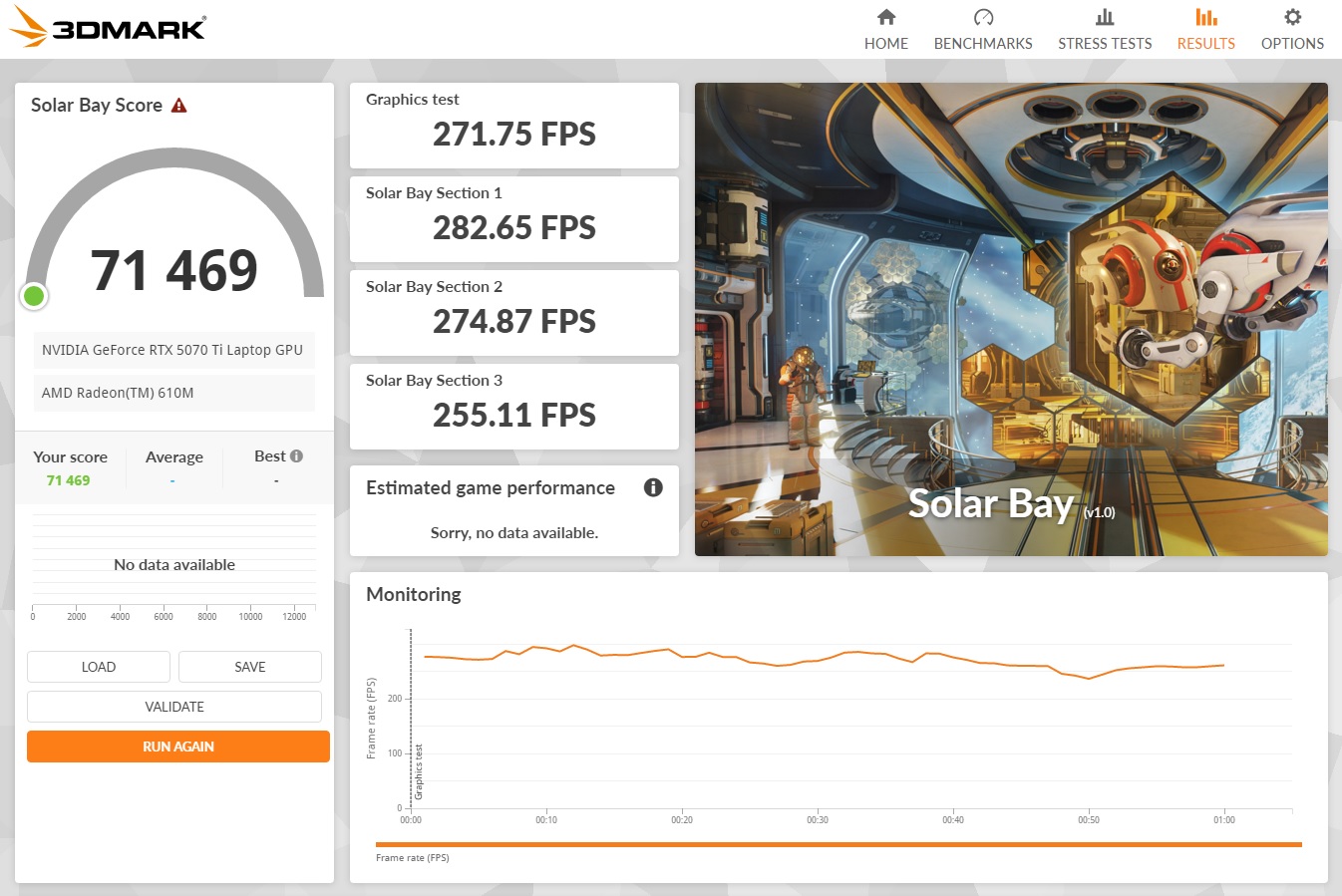Viewport: 1342px width, 896px height.
Task: Switch to the BENCHMARKS tab label
Action: pos(982,44)
